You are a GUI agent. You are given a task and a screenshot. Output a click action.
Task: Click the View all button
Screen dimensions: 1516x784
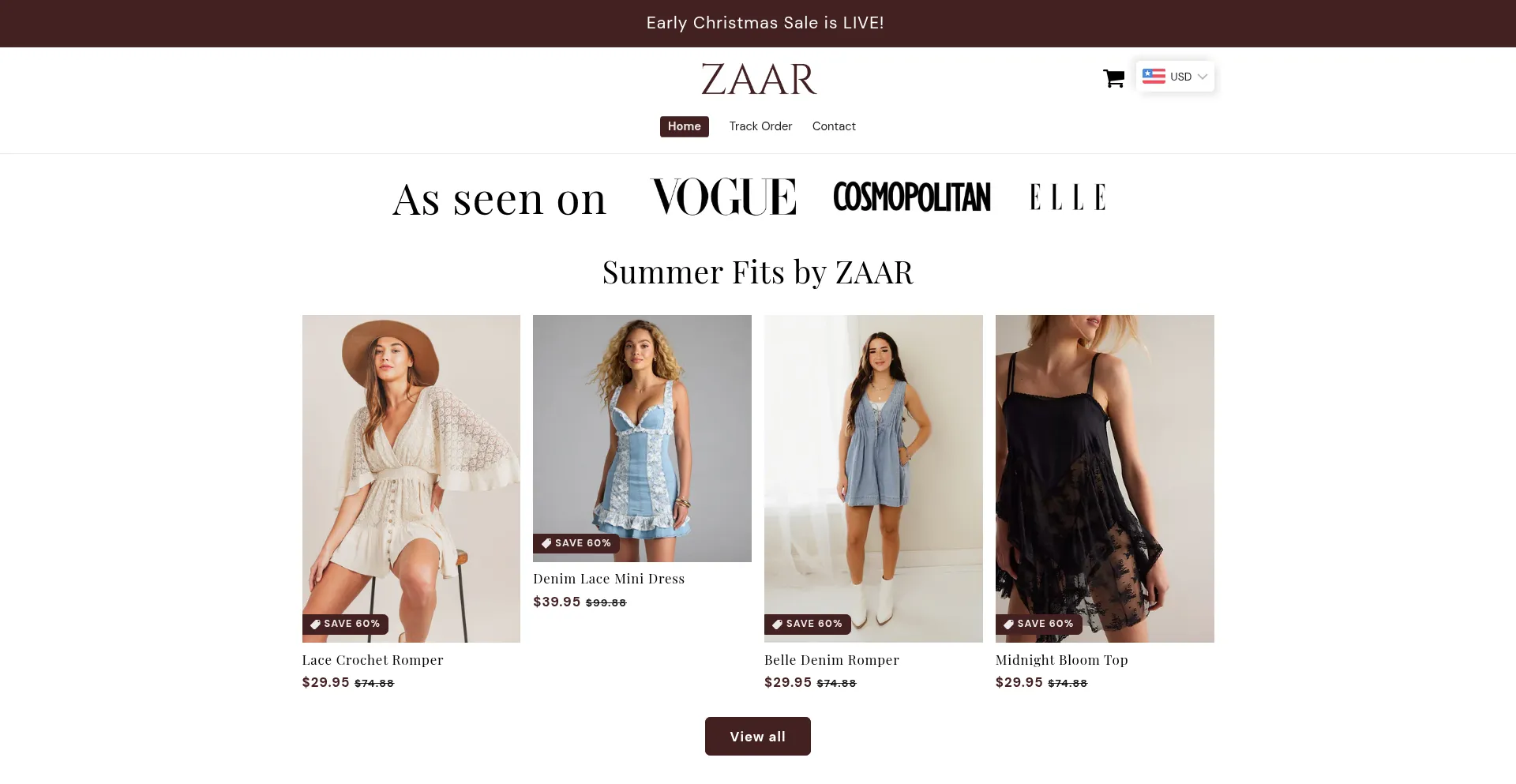point(758,737)
